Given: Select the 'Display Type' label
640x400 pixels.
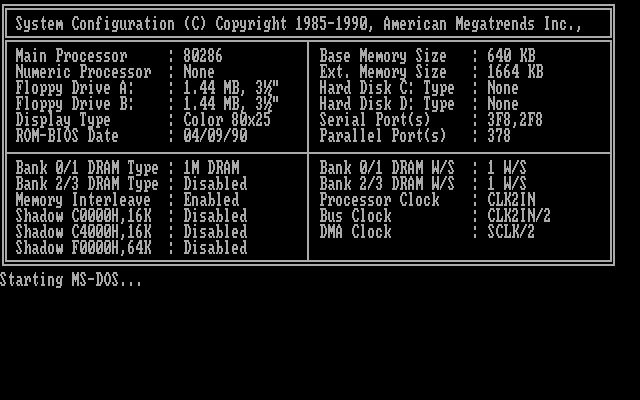Looking at the screenshot, I should click(x=63, y=120).
